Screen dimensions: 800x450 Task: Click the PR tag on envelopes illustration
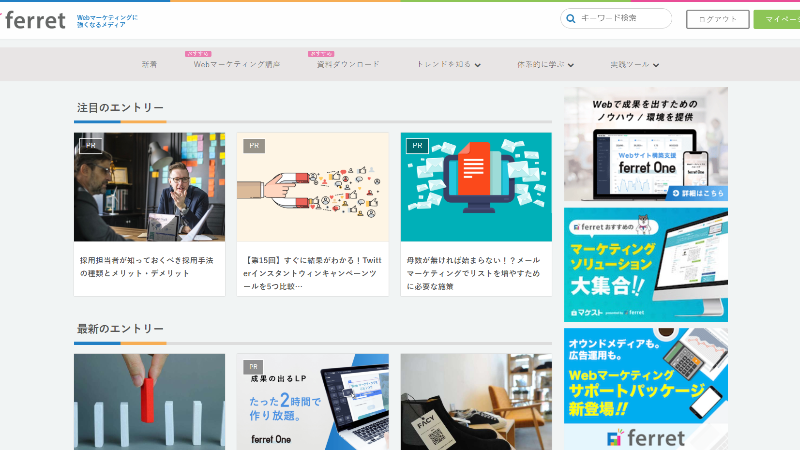click(417, 145)
